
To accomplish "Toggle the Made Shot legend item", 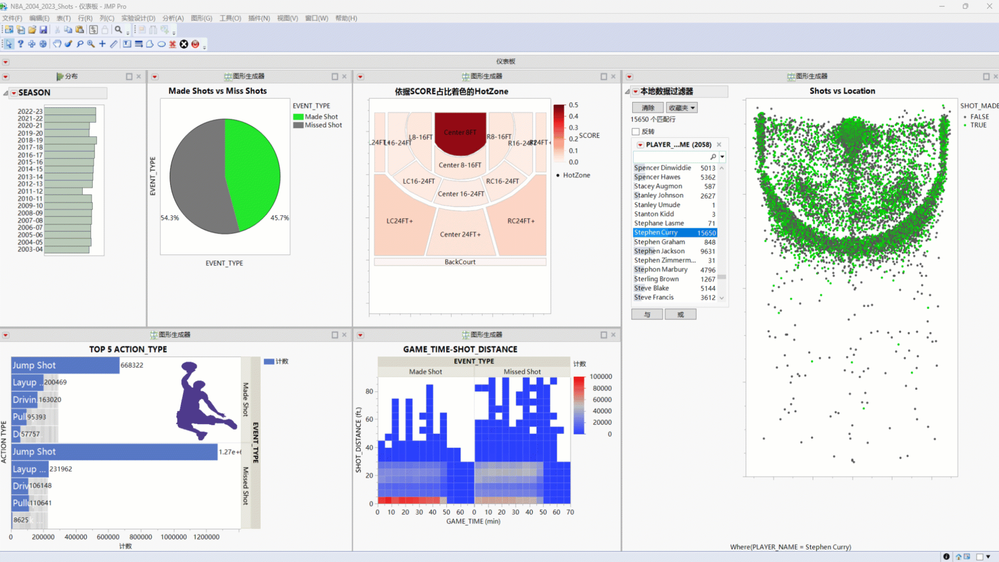I will 315,117.
